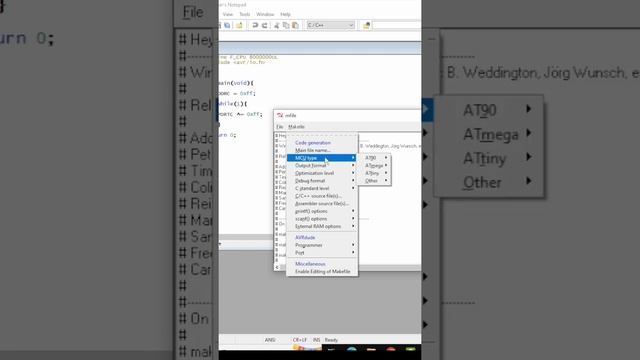Select AT90 in the small MCU type submenu
Image resolution: width=640 pixels, height=360 pixels.
[x=375, y=158]
